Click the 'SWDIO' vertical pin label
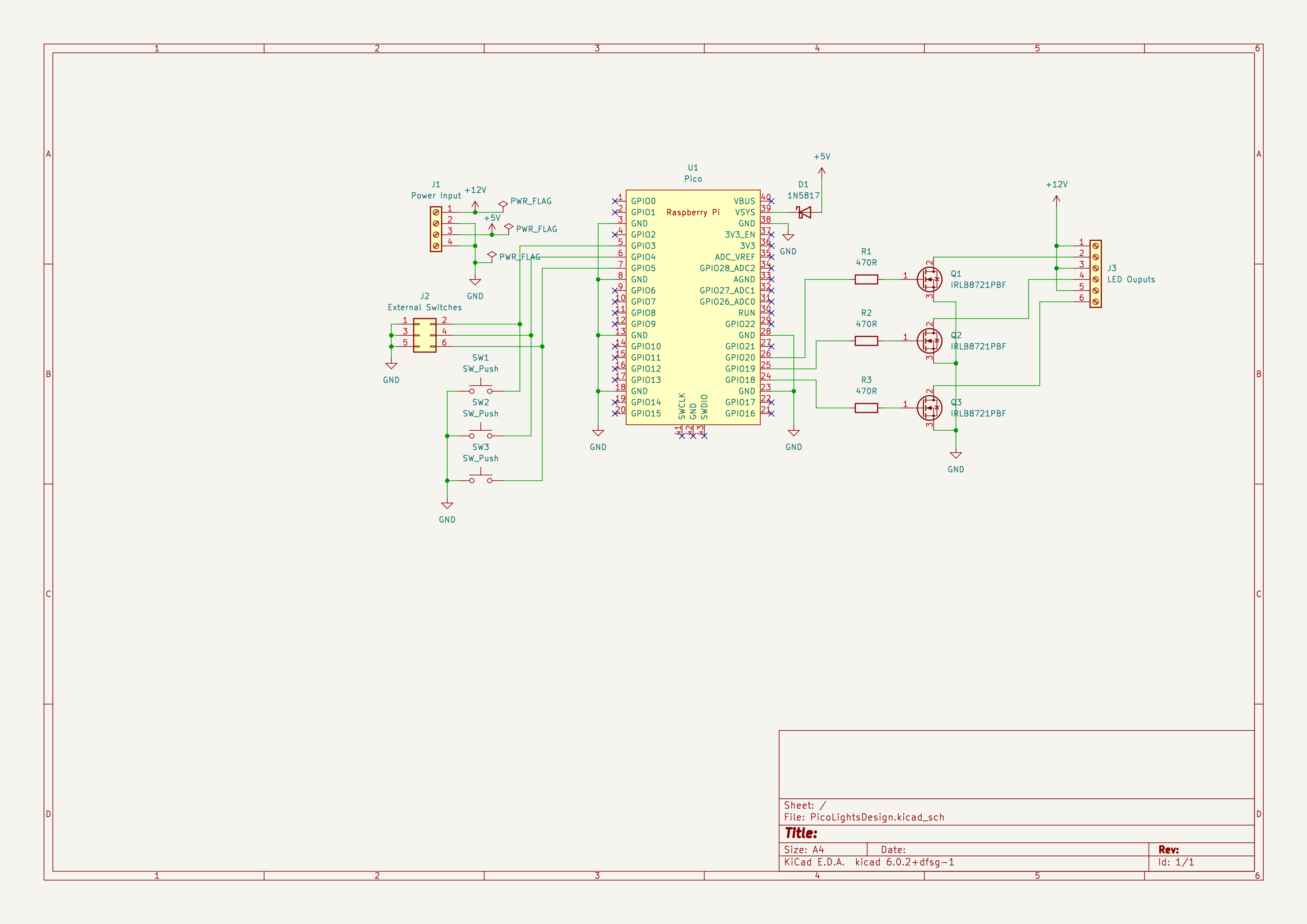 click(x=704, y=407)
